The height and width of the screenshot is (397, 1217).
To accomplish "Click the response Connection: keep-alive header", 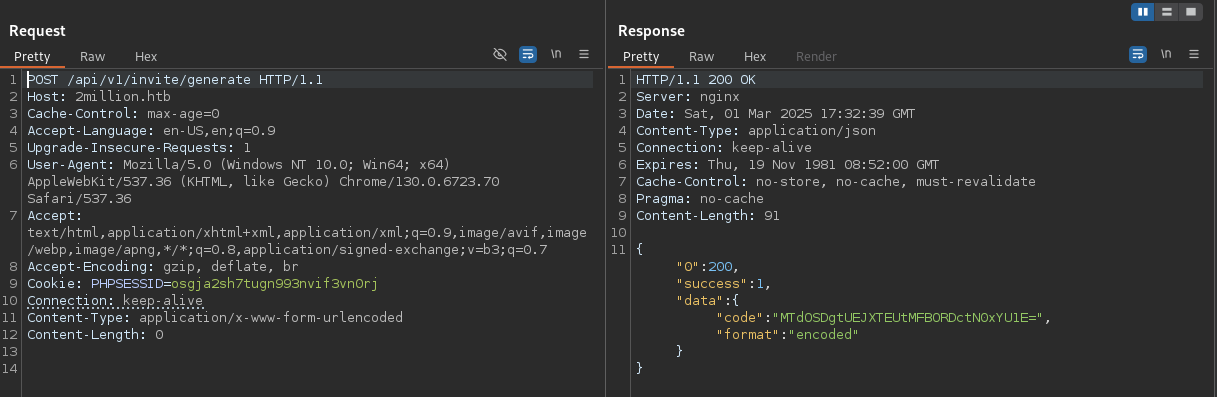I will click(724, 147).
